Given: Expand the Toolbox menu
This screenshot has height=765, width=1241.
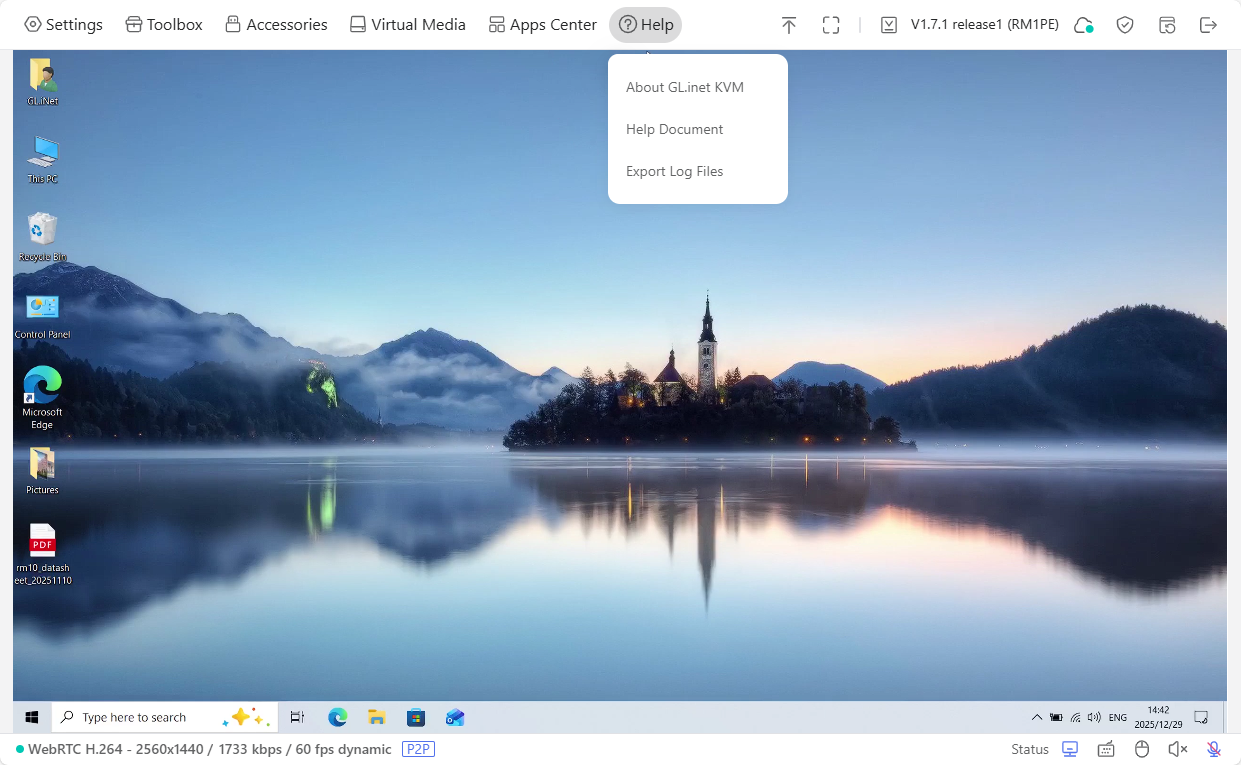Looking at the screenshot, I should pyautogui.click(x=164, y=25).
